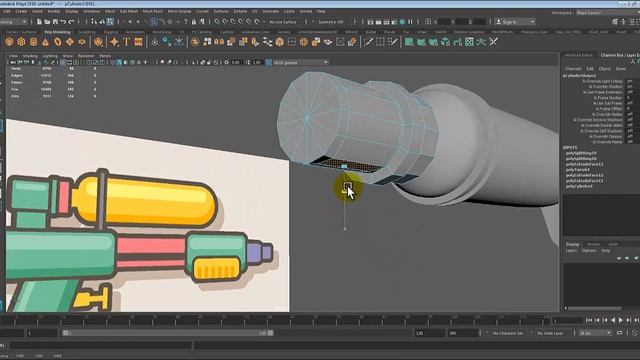640x360 pixels.
Task: Open the No Anim Layer dropdown
Action: pyautogui.click(x=550, y=333)
